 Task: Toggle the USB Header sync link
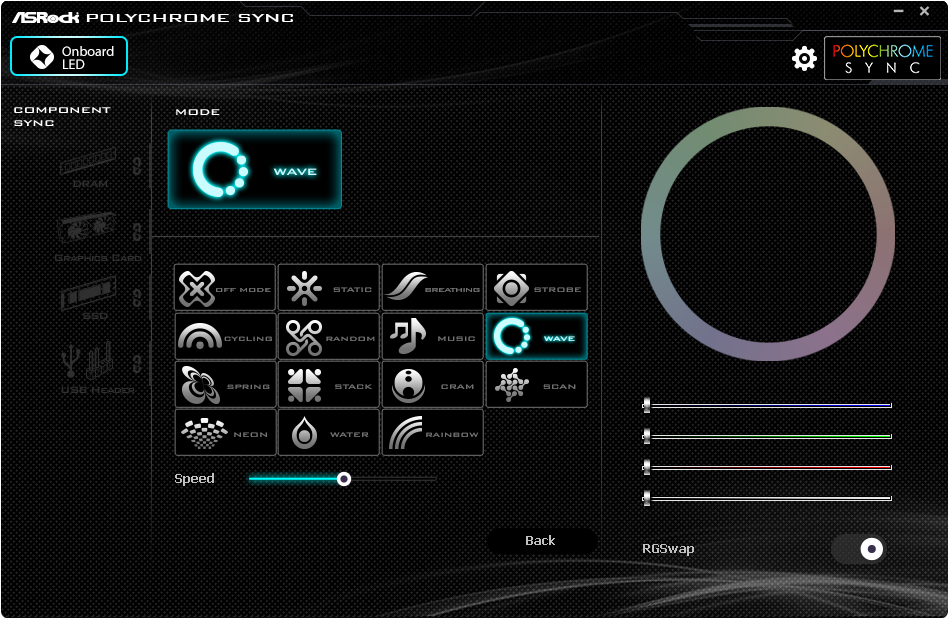tap(138, 364)
